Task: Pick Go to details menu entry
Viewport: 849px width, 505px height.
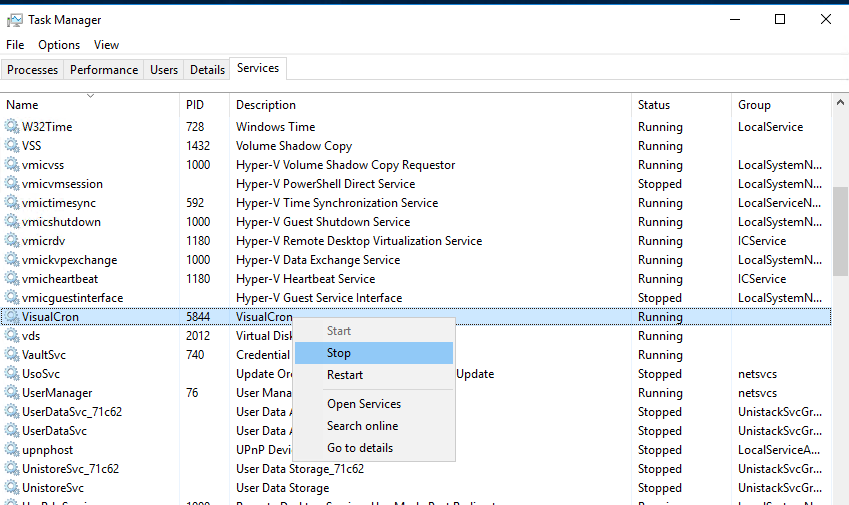Action: 360,448
